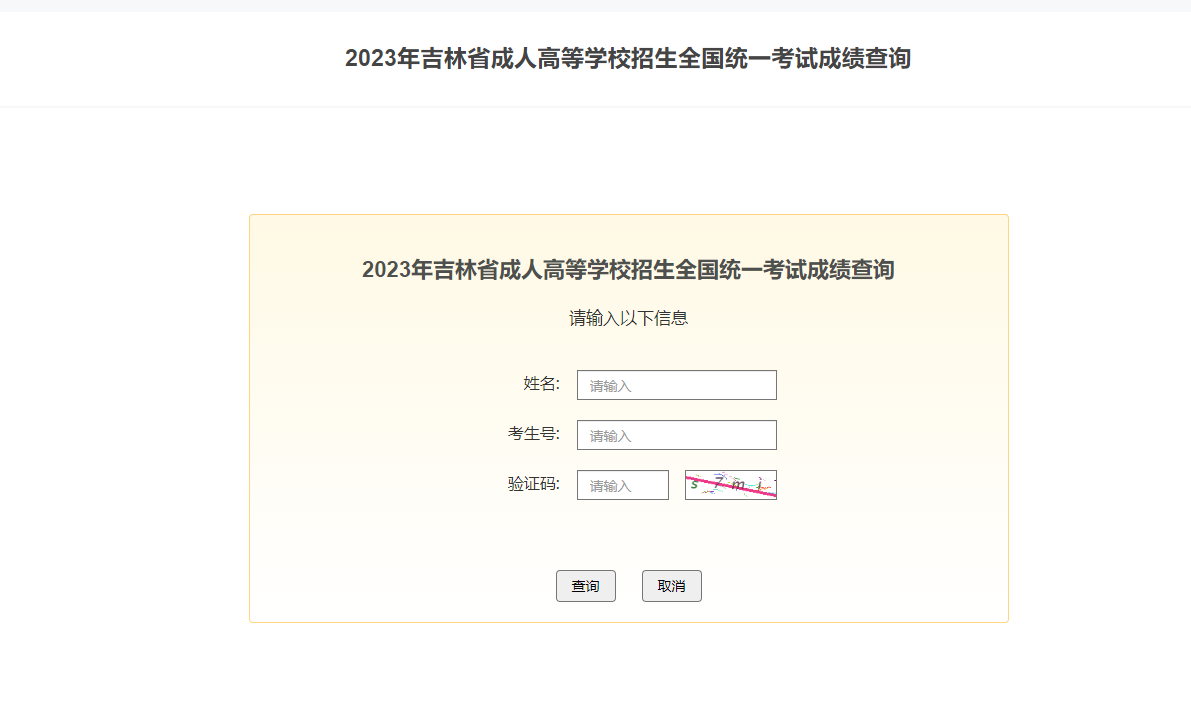Image resolution: width=1191 pixels, height=710 pixels.
Task: Click the 请输入以下信息 prompt text
Action: [x=628, y=317]
